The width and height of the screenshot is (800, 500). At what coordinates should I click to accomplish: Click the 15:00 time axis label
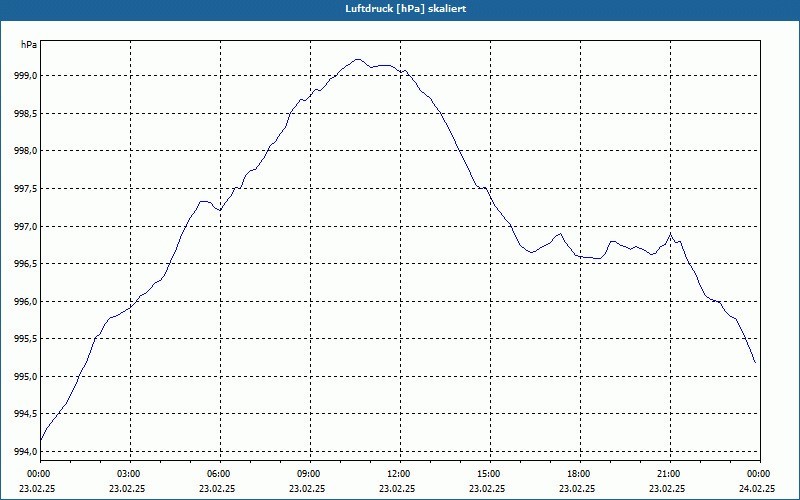click(488, 474)
